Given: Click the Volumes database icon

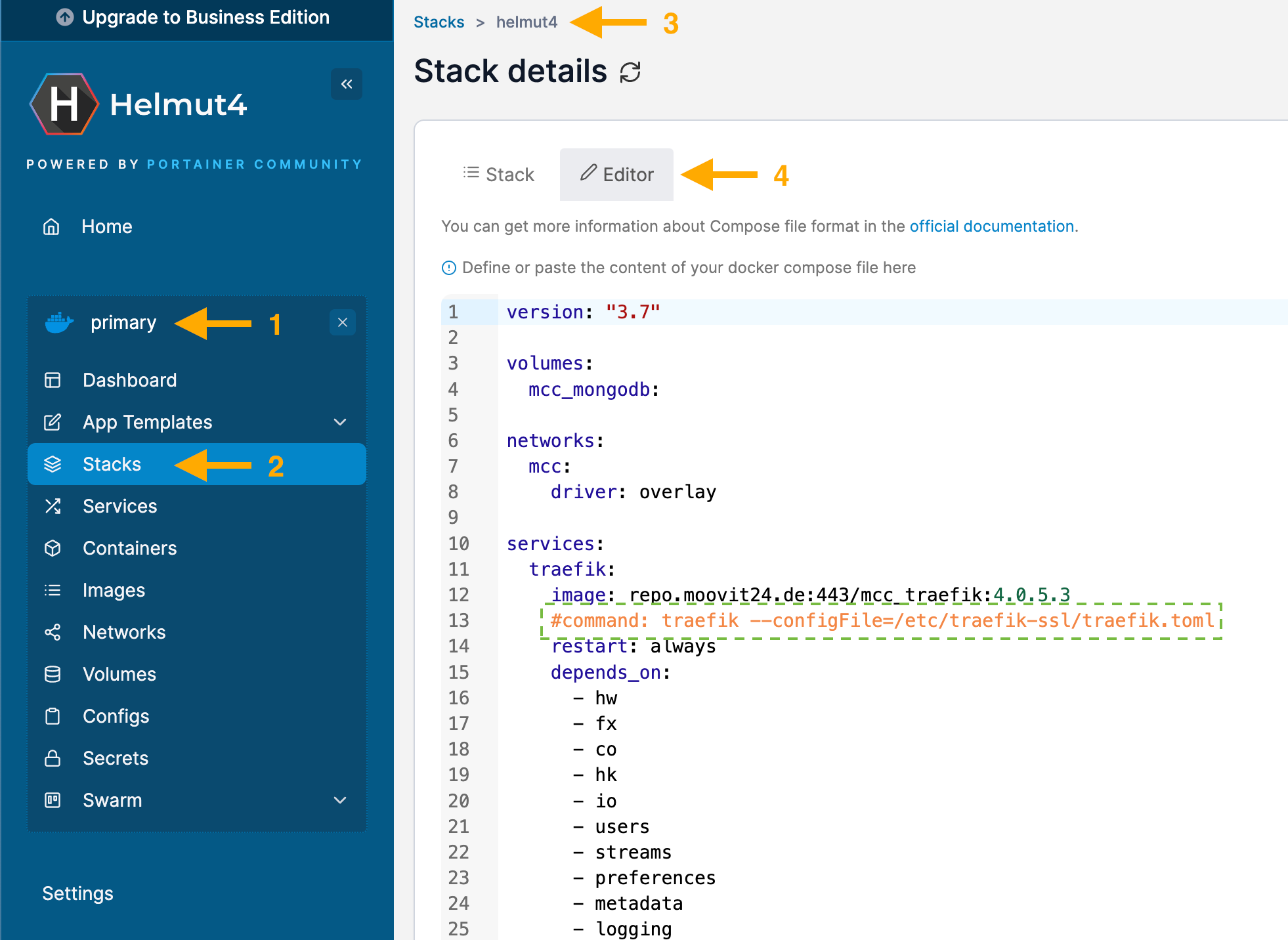Looking at the screenshot, I should tap(53, 674).
